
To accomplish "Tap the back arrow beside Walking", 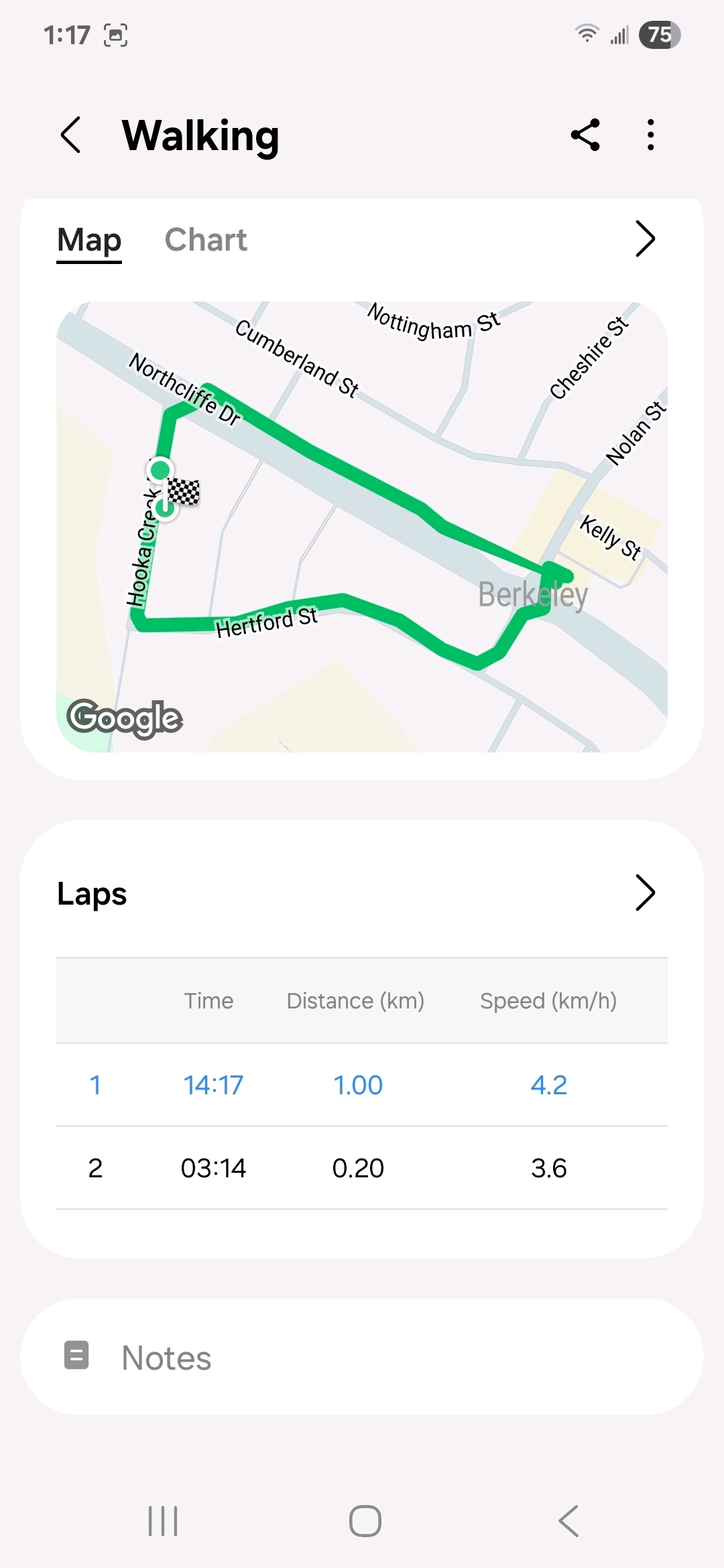I will pyautogui.click(x=71, y=135).
